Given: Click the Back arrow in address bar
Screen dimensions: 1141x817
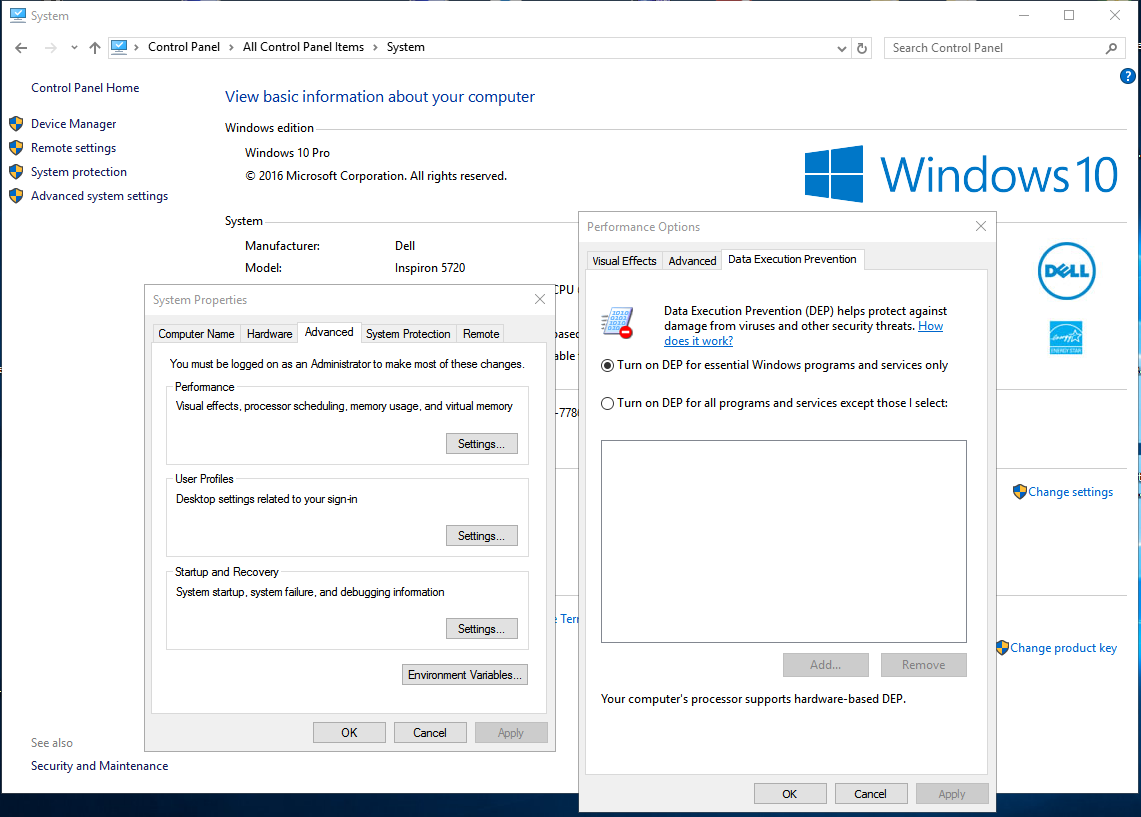Looking at the screenshot, I should point(22,47).
